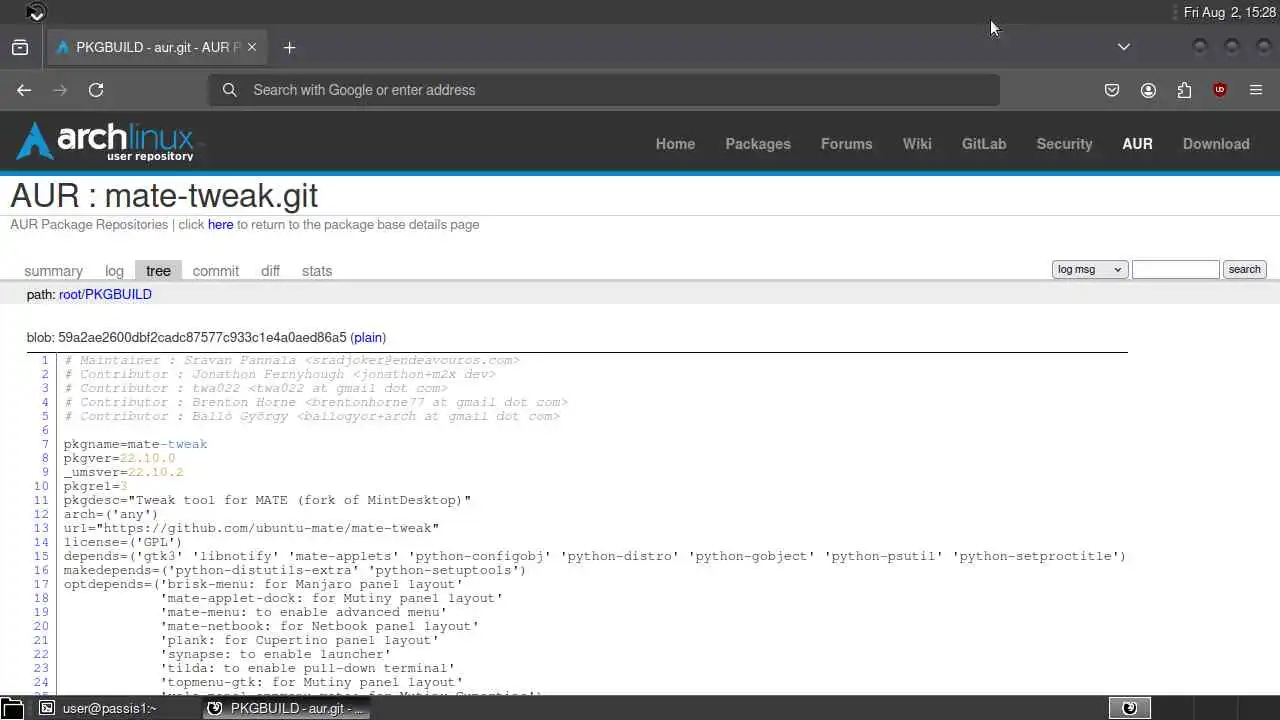This screenshot has height=720, width=1280.
Task: Open the uBlock Origin extension icon
Action: [1220, 90]
